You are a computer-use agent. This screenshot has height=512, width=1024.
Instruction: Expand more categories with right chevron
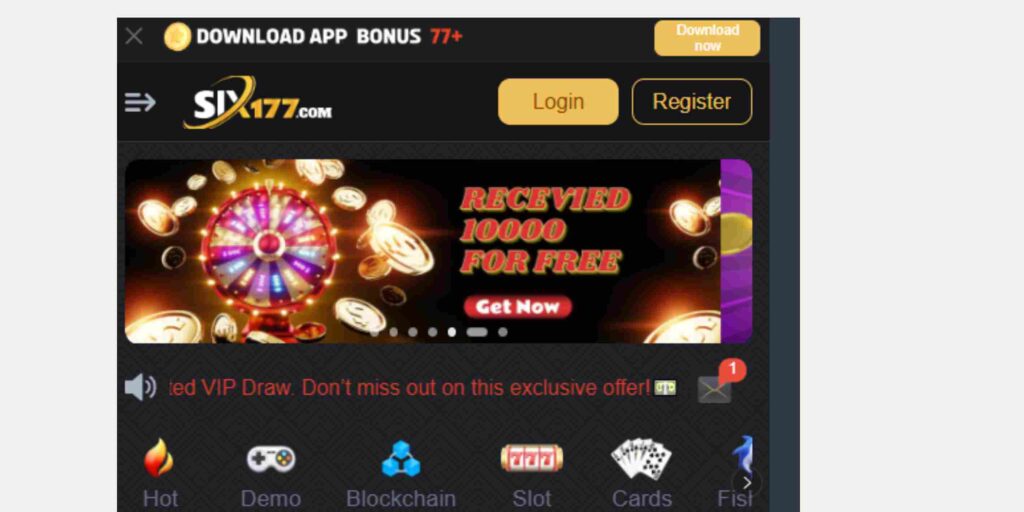[x=747, y=483]
